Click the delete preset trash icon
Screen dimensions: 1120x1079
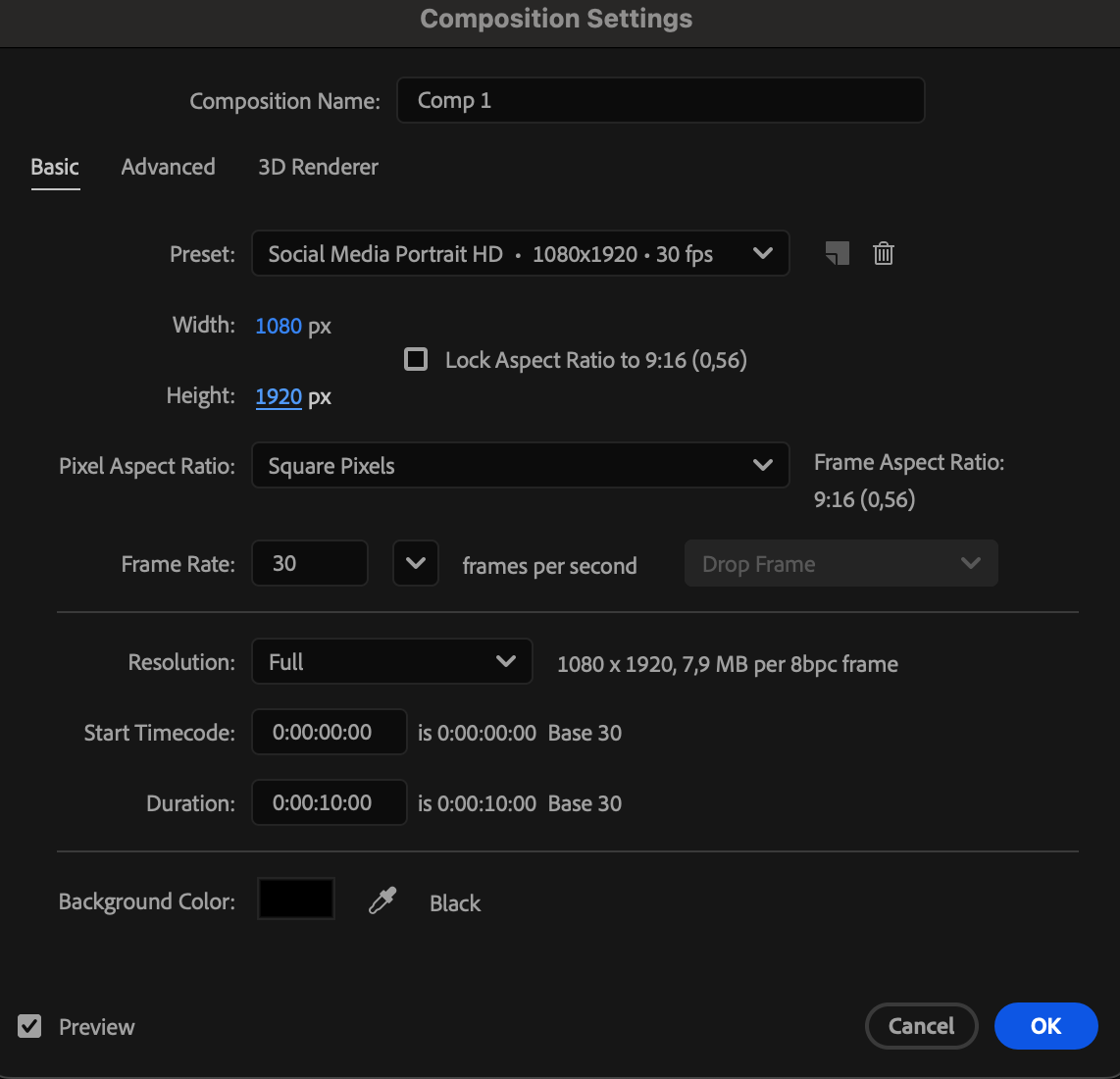884,254
